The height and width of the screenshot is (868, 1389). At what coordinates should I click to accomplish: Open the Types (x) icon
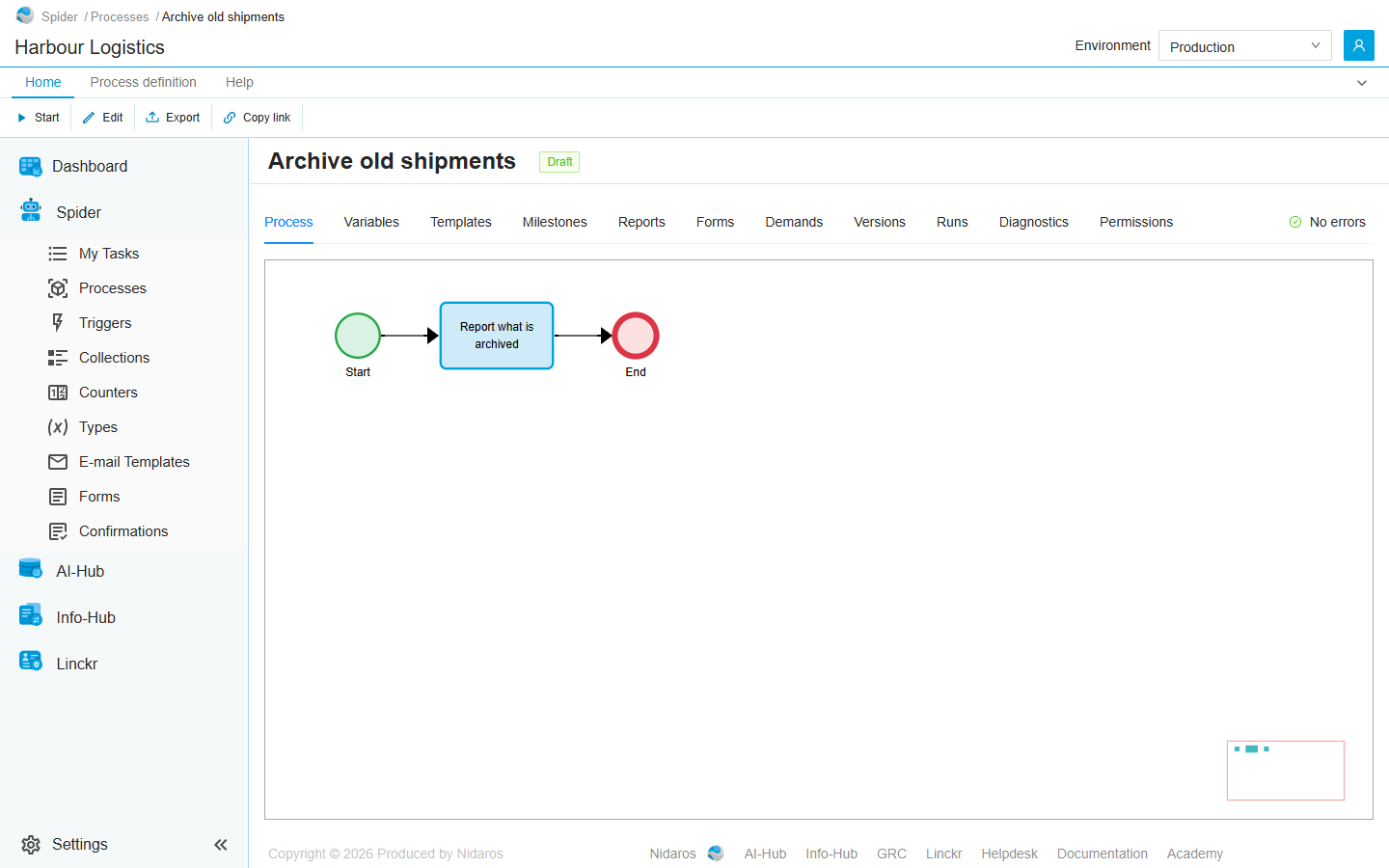(58, 427)
